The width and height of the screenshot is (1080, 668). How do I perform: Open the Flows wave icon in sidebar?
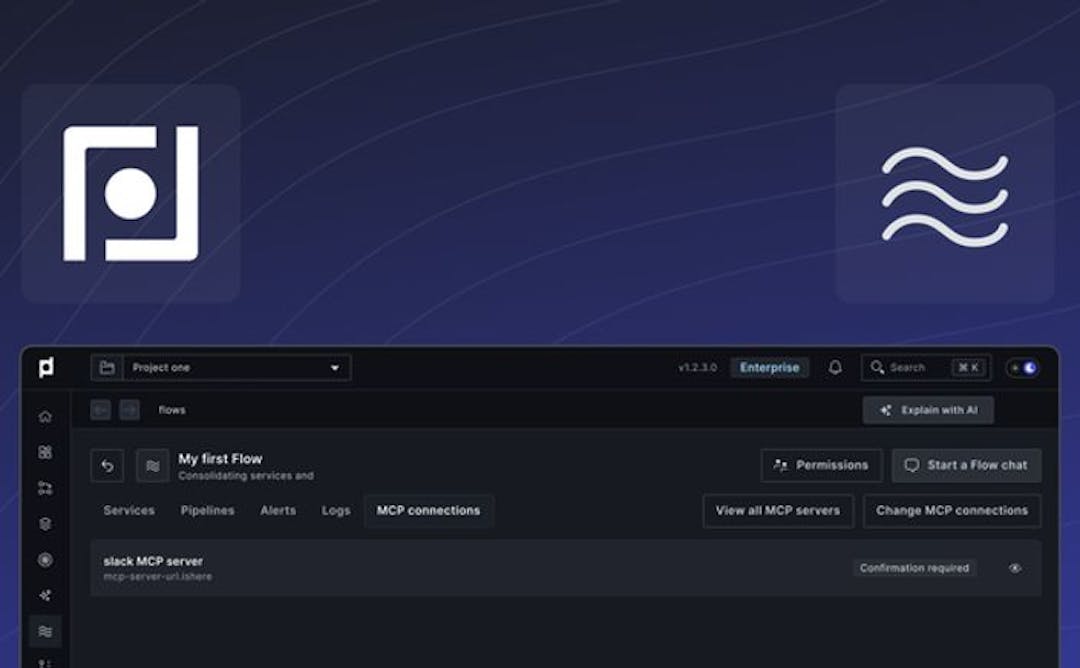pyautogui.click(x=45, y=632)
